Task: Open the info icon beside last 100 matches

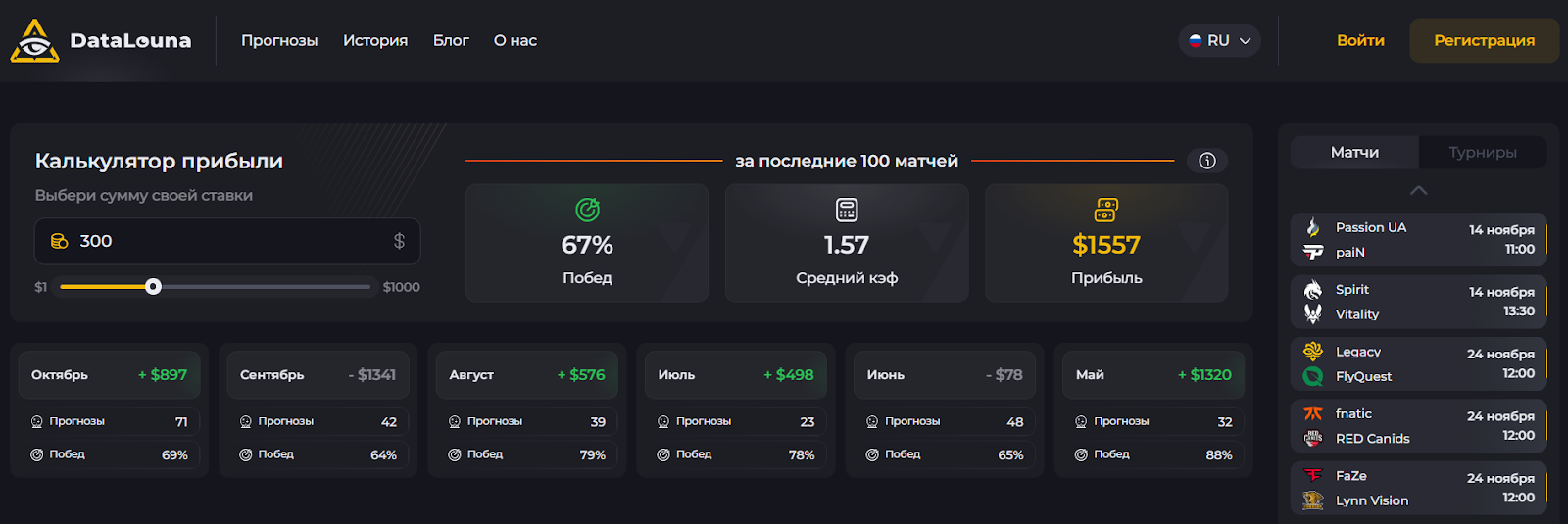Action: (1207, 161)
